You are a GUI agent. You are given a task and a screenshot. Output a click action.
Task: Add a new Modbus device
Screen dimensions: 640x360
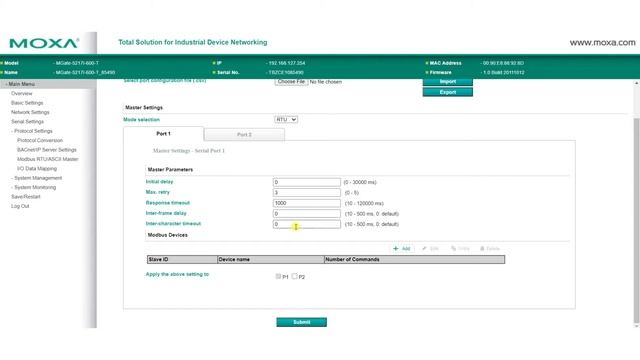(x=402, y=249)
